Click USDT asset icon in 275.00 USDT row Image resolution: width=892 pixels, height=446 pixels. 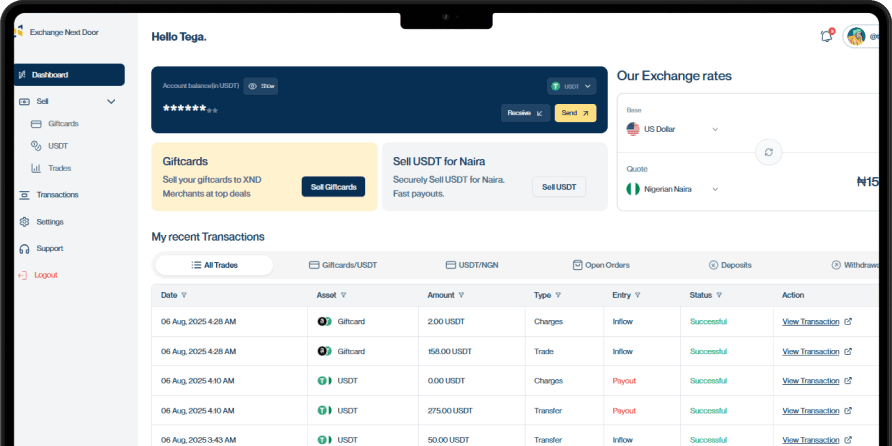coord(324,411)
